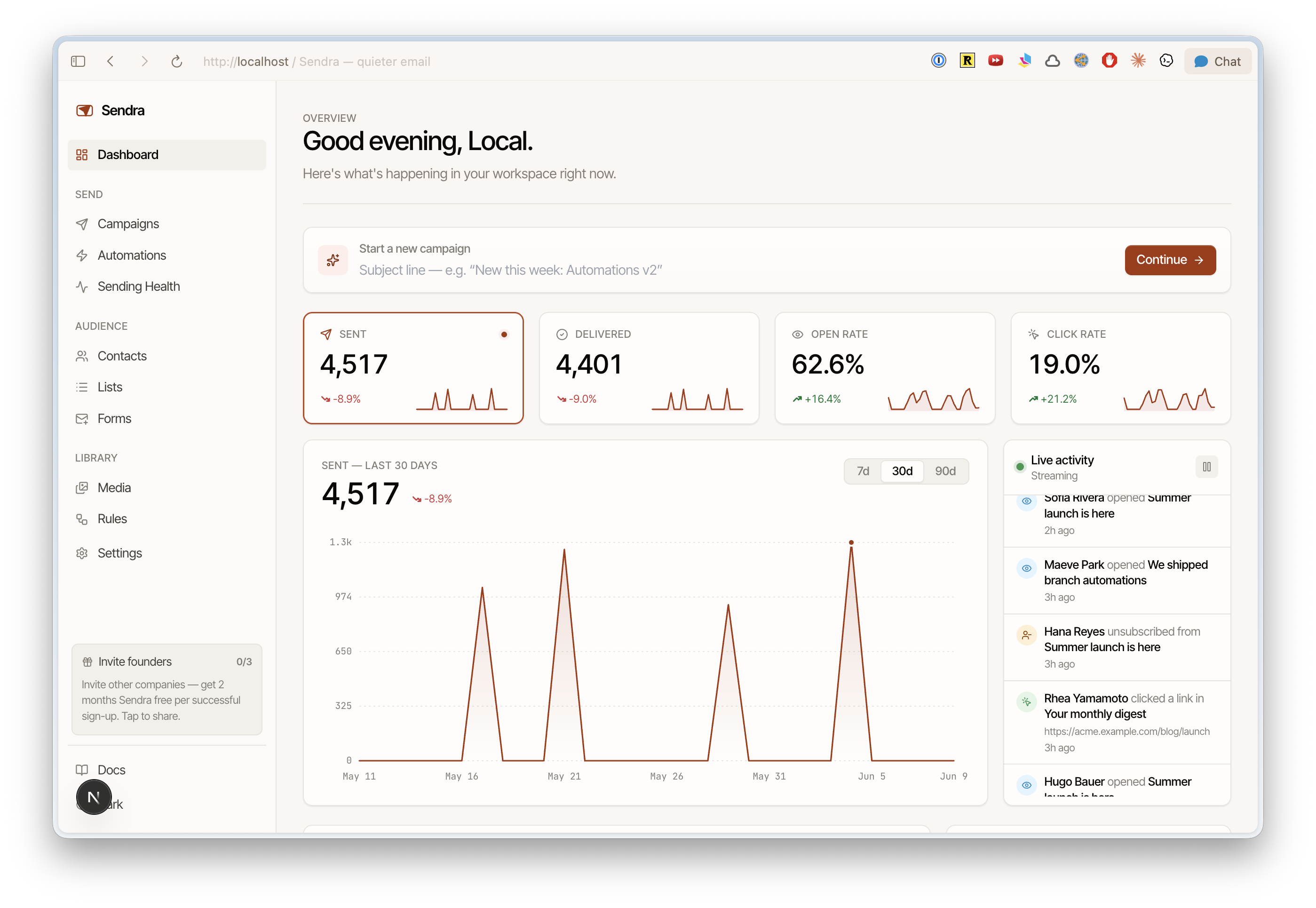Open Forms in the sidebar
The image size is (1316, 908).
click(166, 419)
